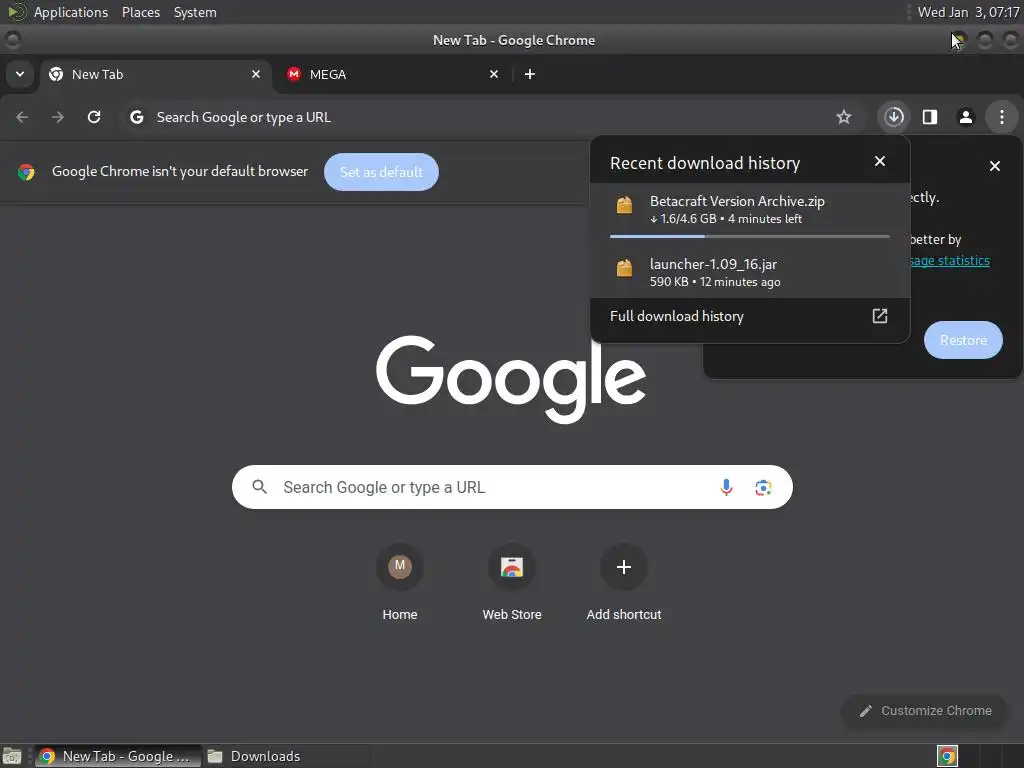
Task: Expand the tab search dropdown arrow
Action: point(20,74)
